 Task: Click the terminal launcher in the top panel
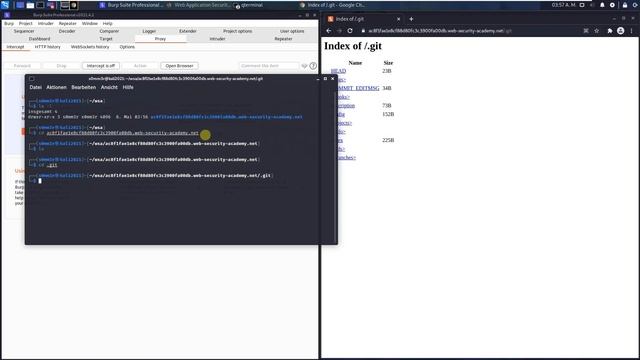[x=40, y=5]
